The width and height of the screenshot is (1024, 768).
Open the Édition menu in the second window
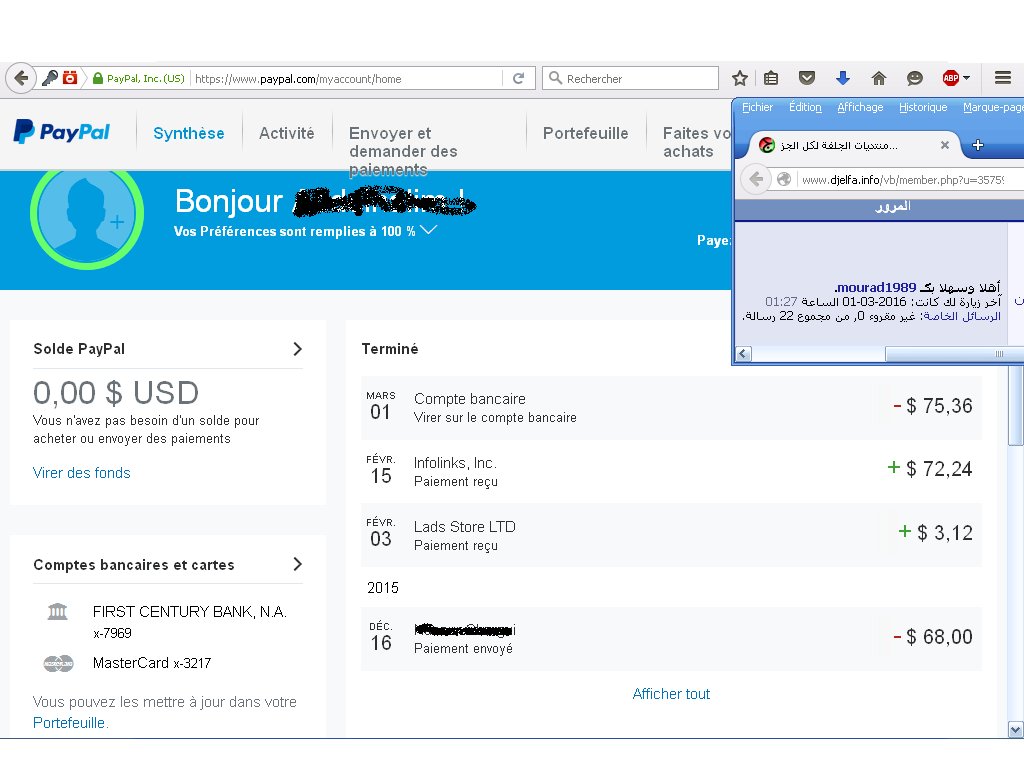coord(805,107)
